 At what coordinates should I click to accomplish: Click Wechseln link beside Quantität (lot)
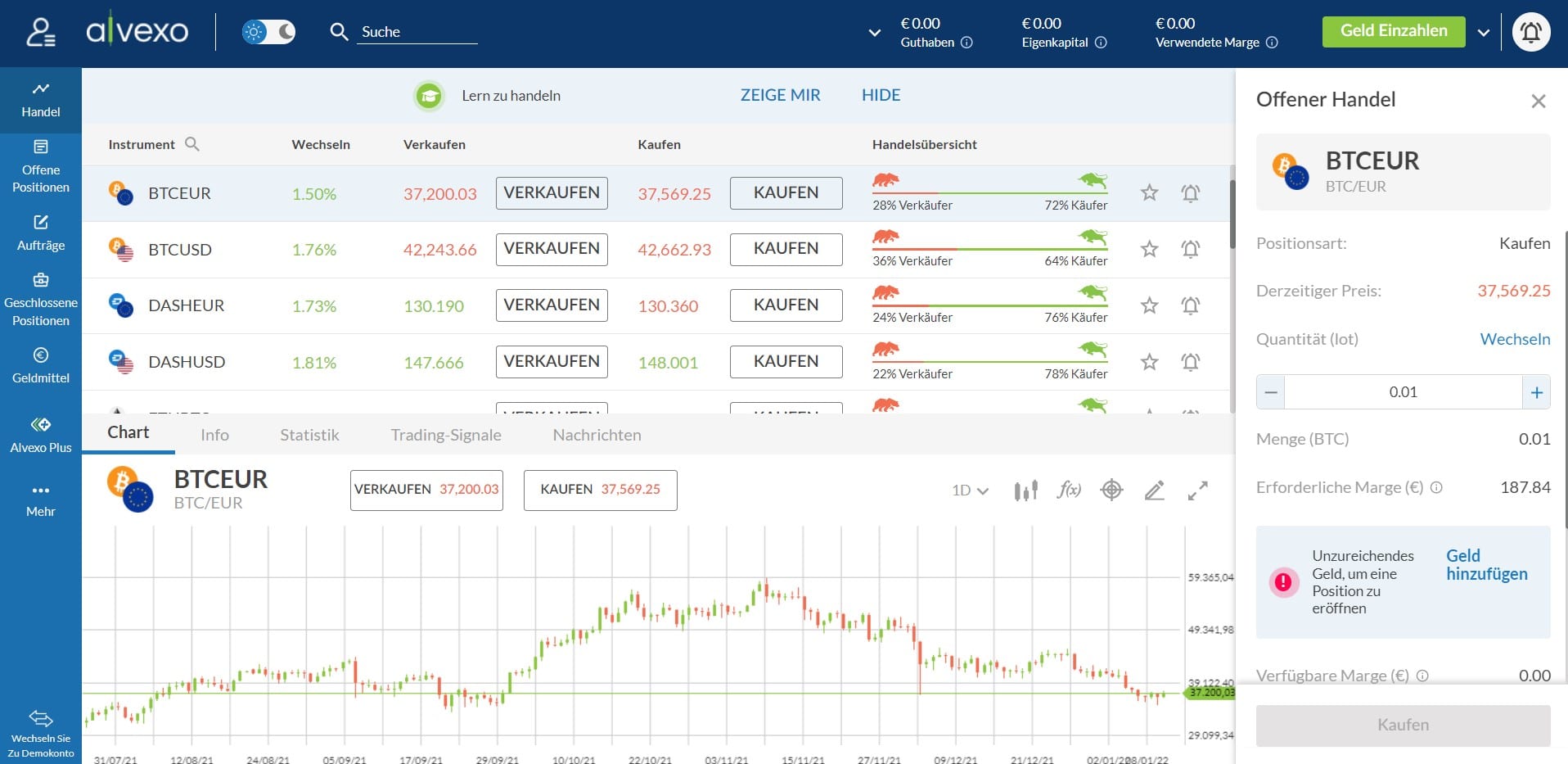(x=1515, y=339)
